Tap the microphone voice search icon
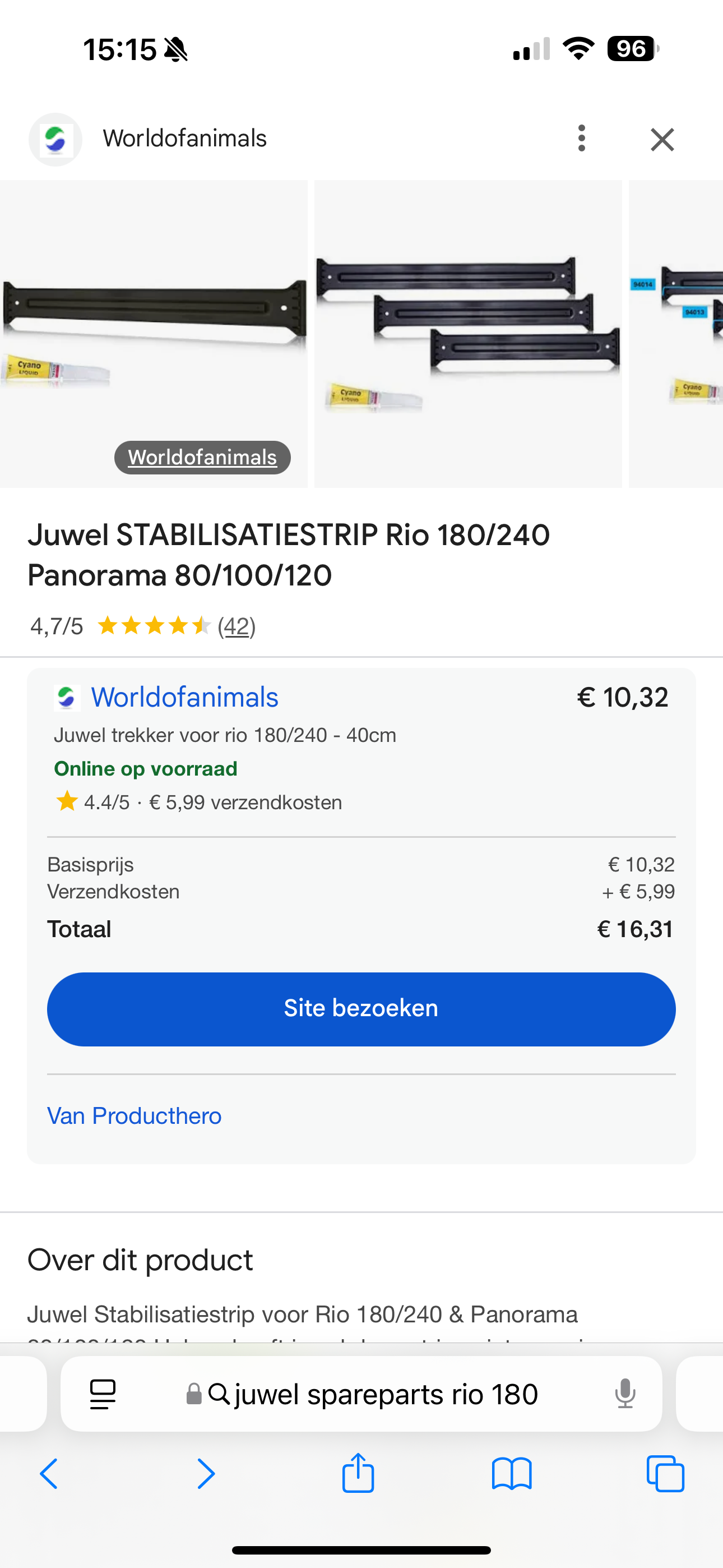The width and height of the screenshot is (723, 1568). coord(624,1394)
